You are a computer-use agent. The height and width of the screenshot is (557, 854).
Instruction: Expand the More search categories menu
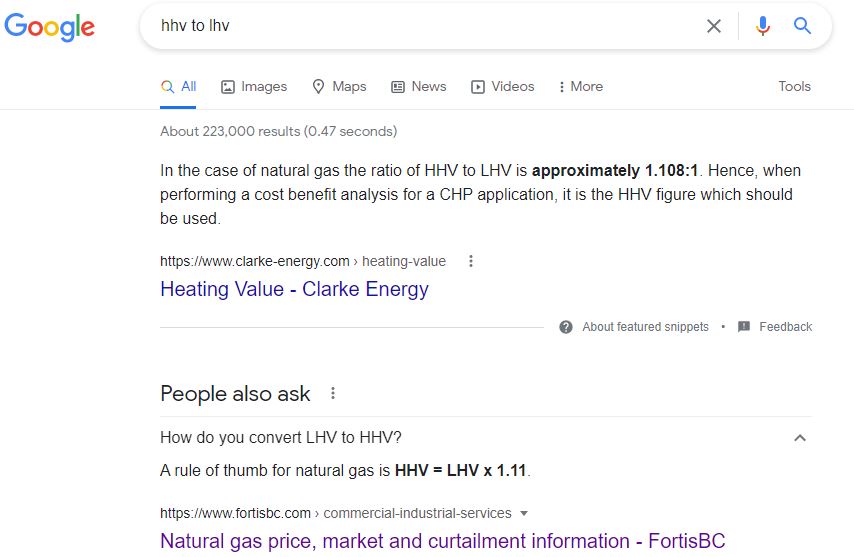(581, 87)
